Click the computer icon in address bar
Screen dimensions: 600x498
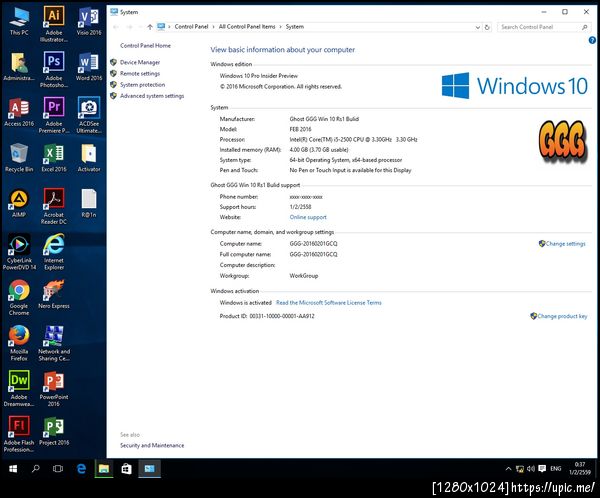(161, 26)
